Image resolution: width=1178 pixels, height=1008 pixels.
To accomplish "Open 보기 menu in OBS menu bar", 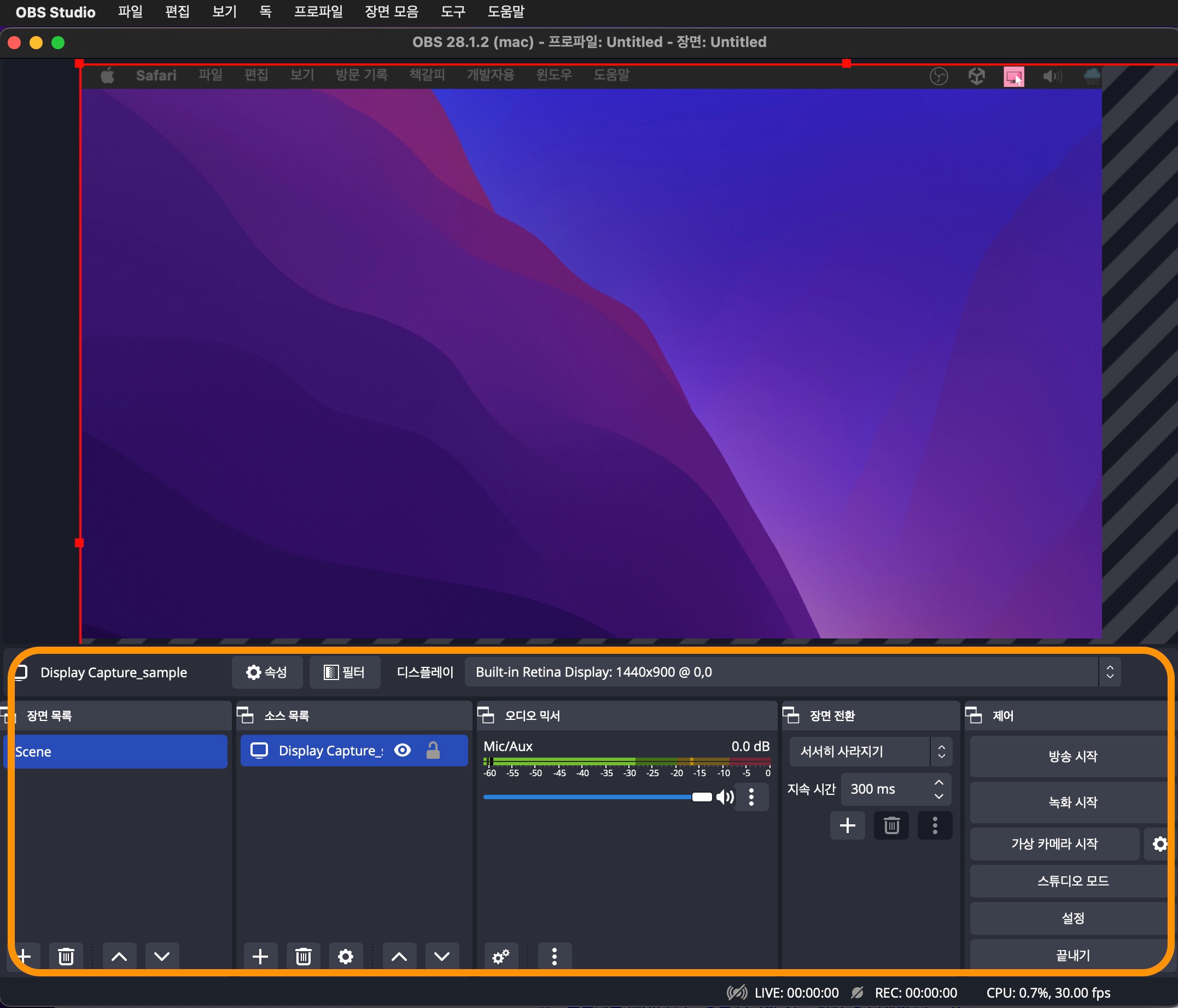I will (225, 12).
